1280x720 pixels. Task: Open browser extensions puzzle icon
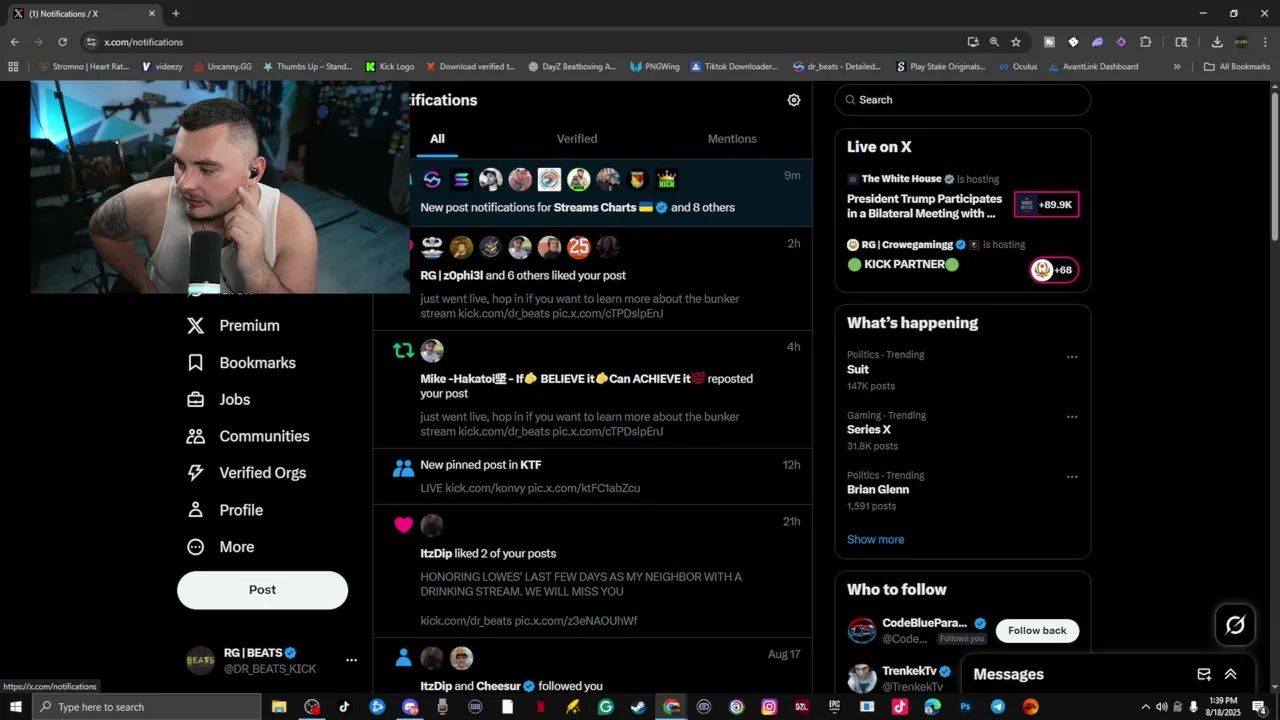[1145, 42]
